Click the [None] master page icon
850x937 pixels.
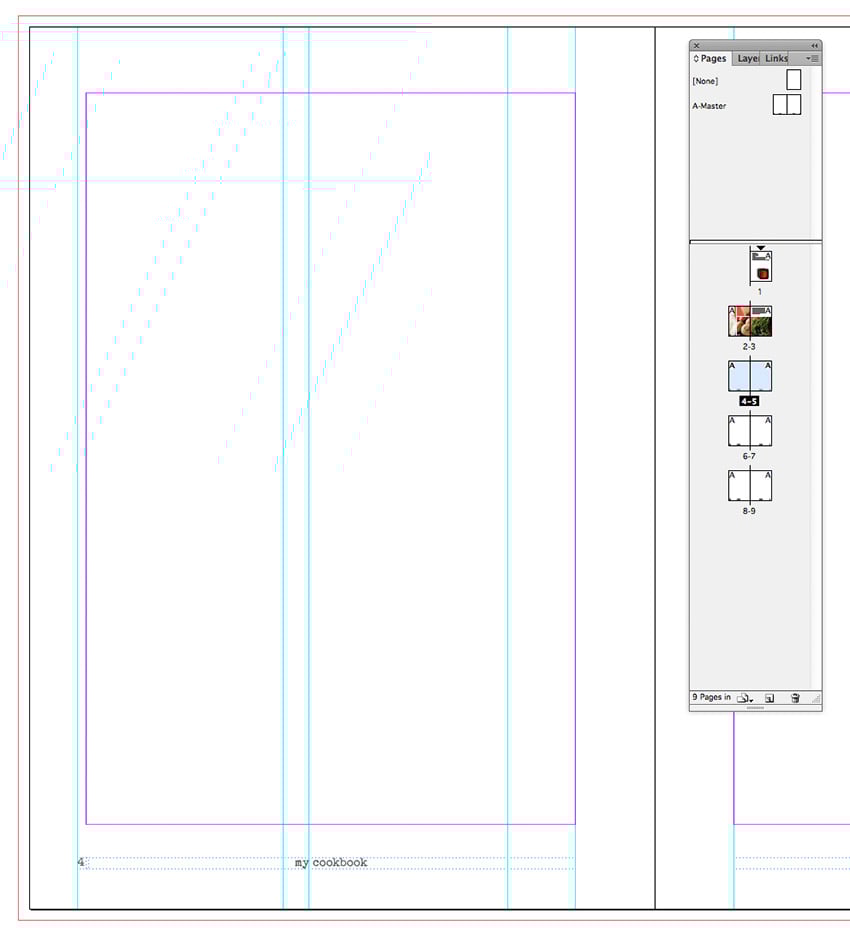tap(793, 80)
